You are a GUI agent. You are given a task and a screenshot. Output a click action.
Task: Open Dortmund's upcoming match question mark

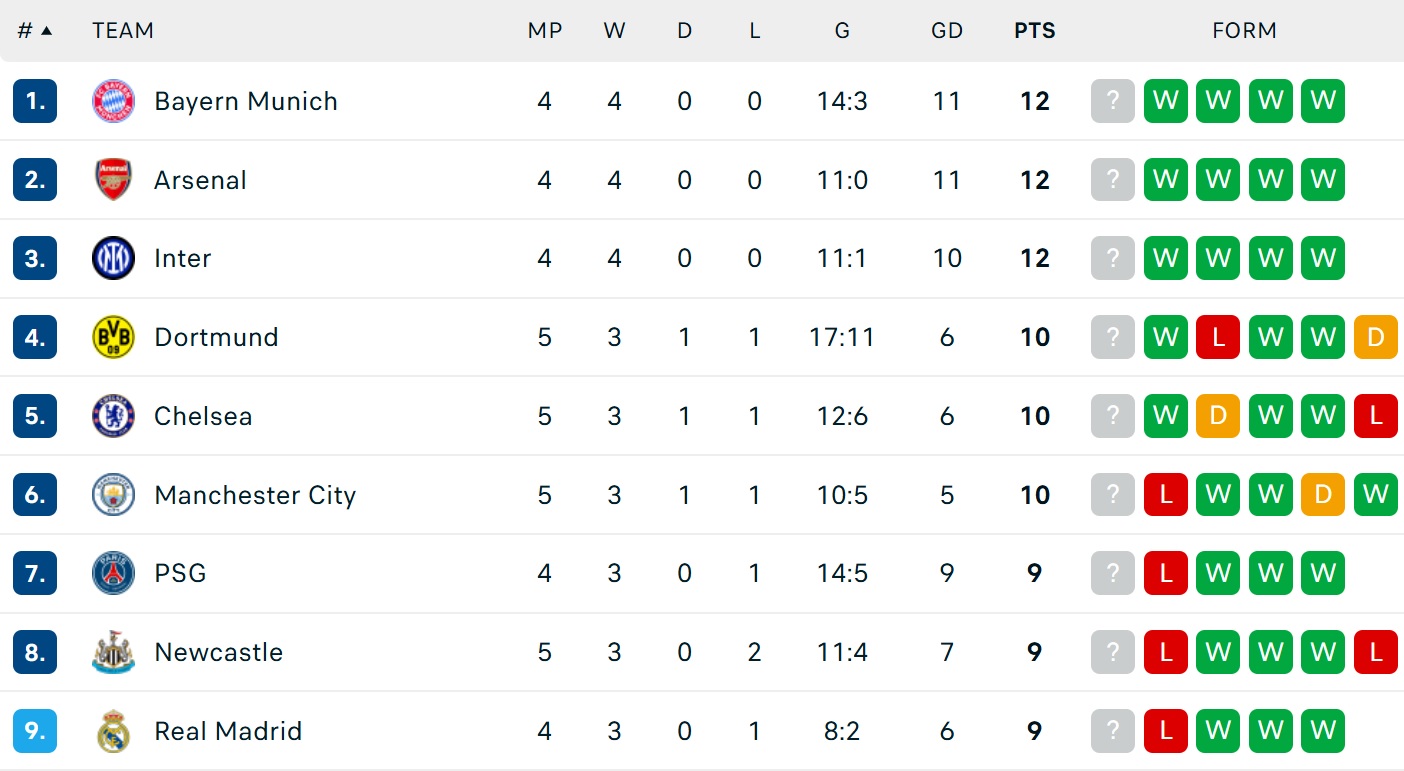[x=1113, y=337]
